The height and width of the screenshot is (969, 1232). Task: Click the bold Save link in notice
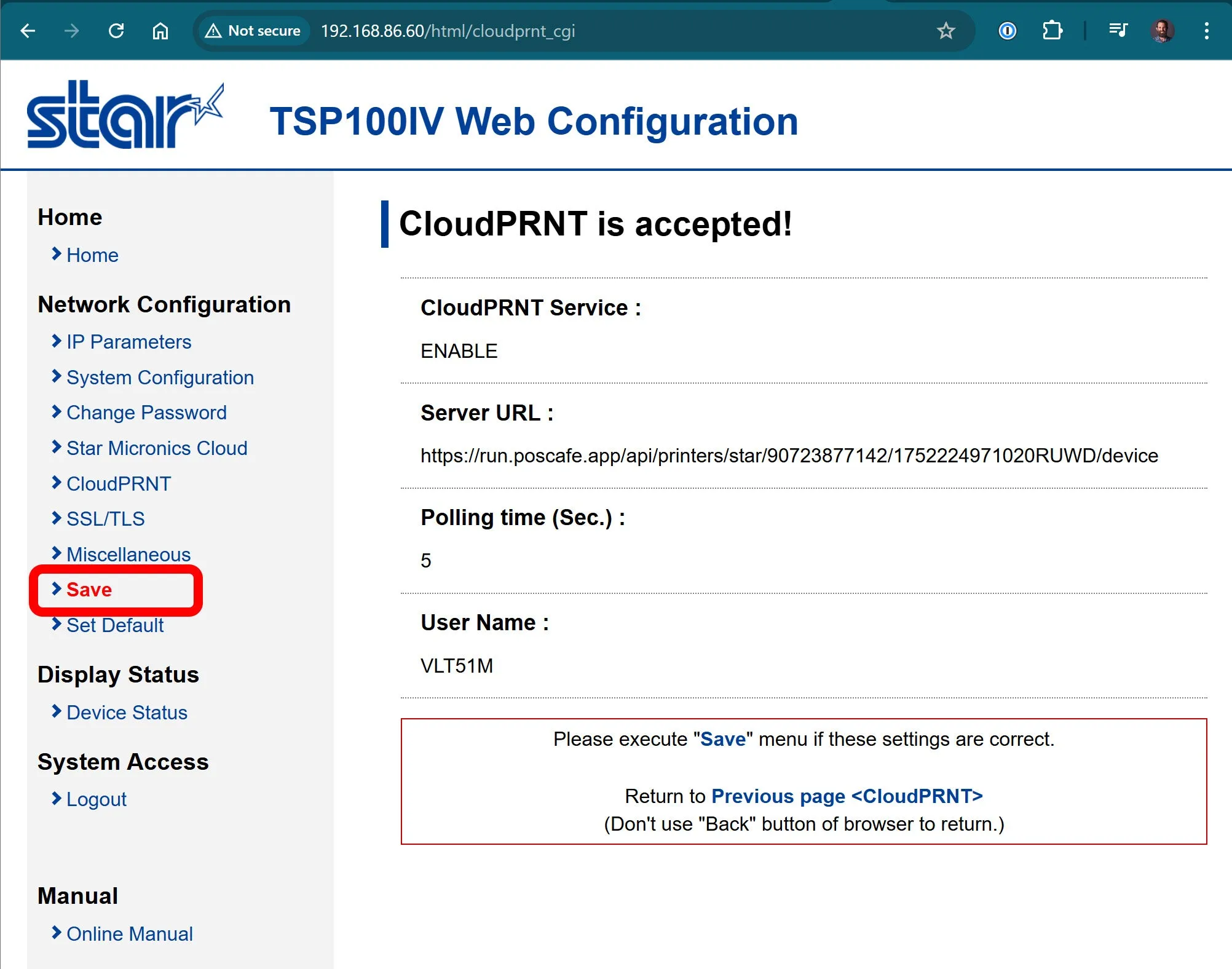click(723, 739)
